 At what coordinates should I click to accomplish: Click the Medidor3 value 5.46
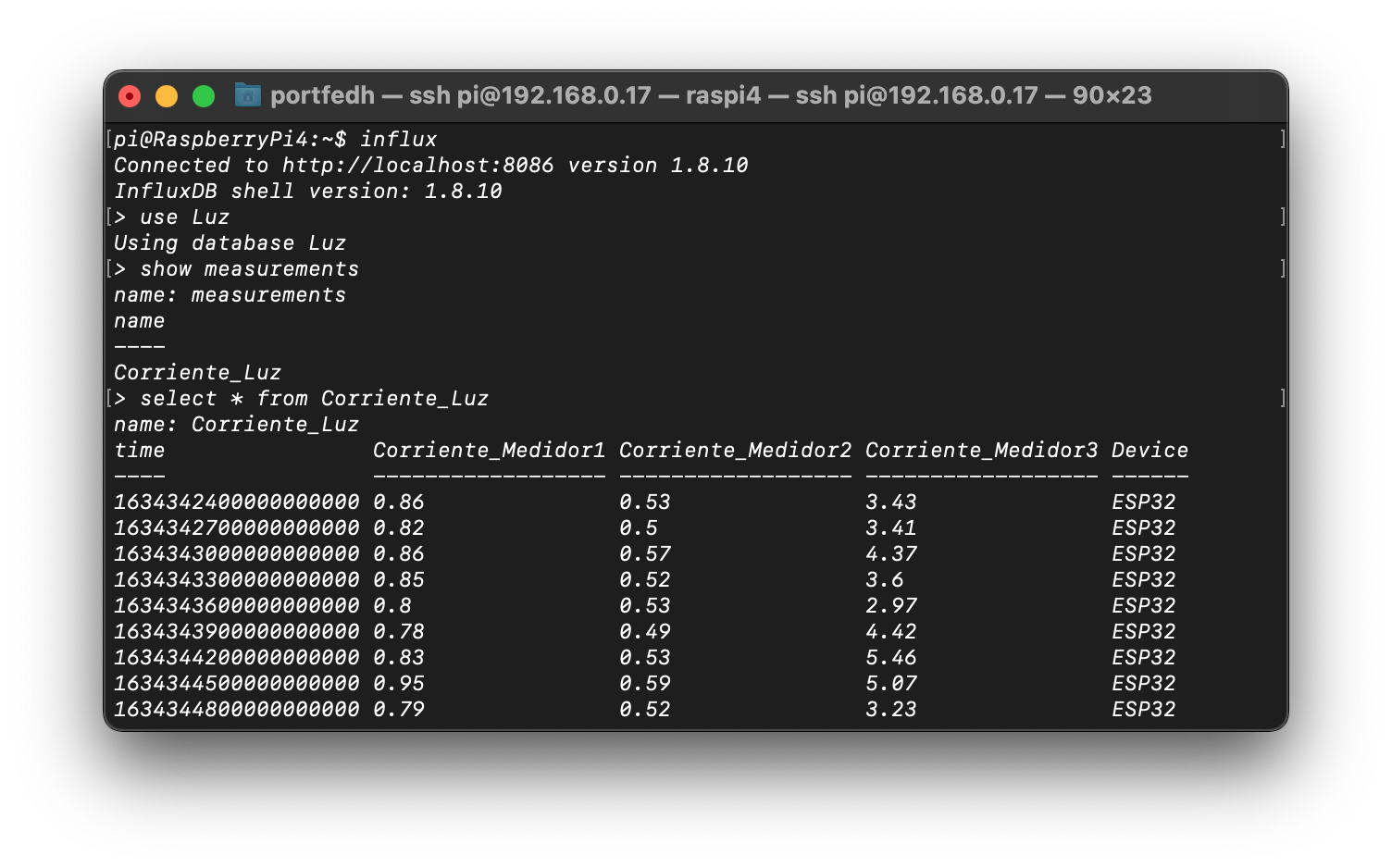(x=890, y=657)
